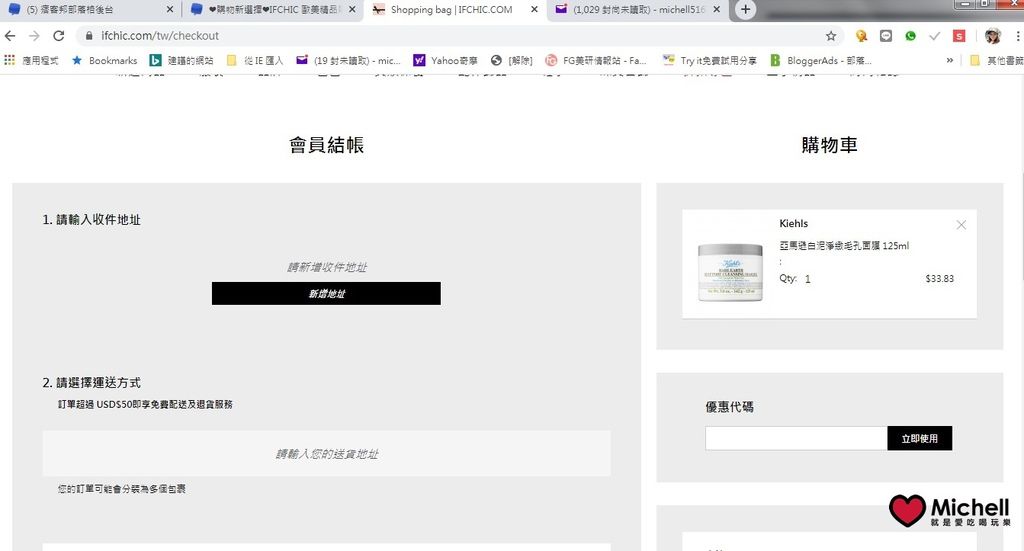Click the 請輸入您的送貨地址 shipping placeholder box
Viewport: 1024px width, 551px height.
[327, 453]
